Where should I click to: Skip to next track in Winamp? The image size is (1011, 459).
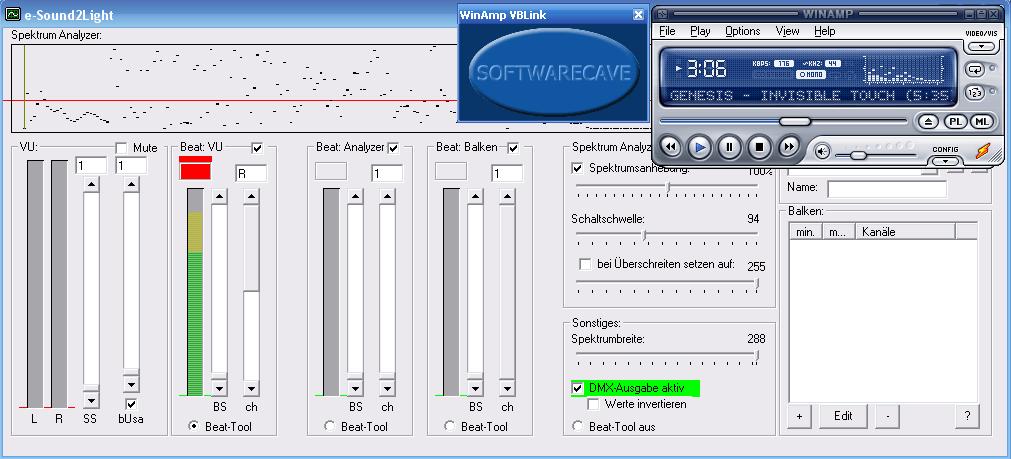pyautogui.click(x=789, y=148)
